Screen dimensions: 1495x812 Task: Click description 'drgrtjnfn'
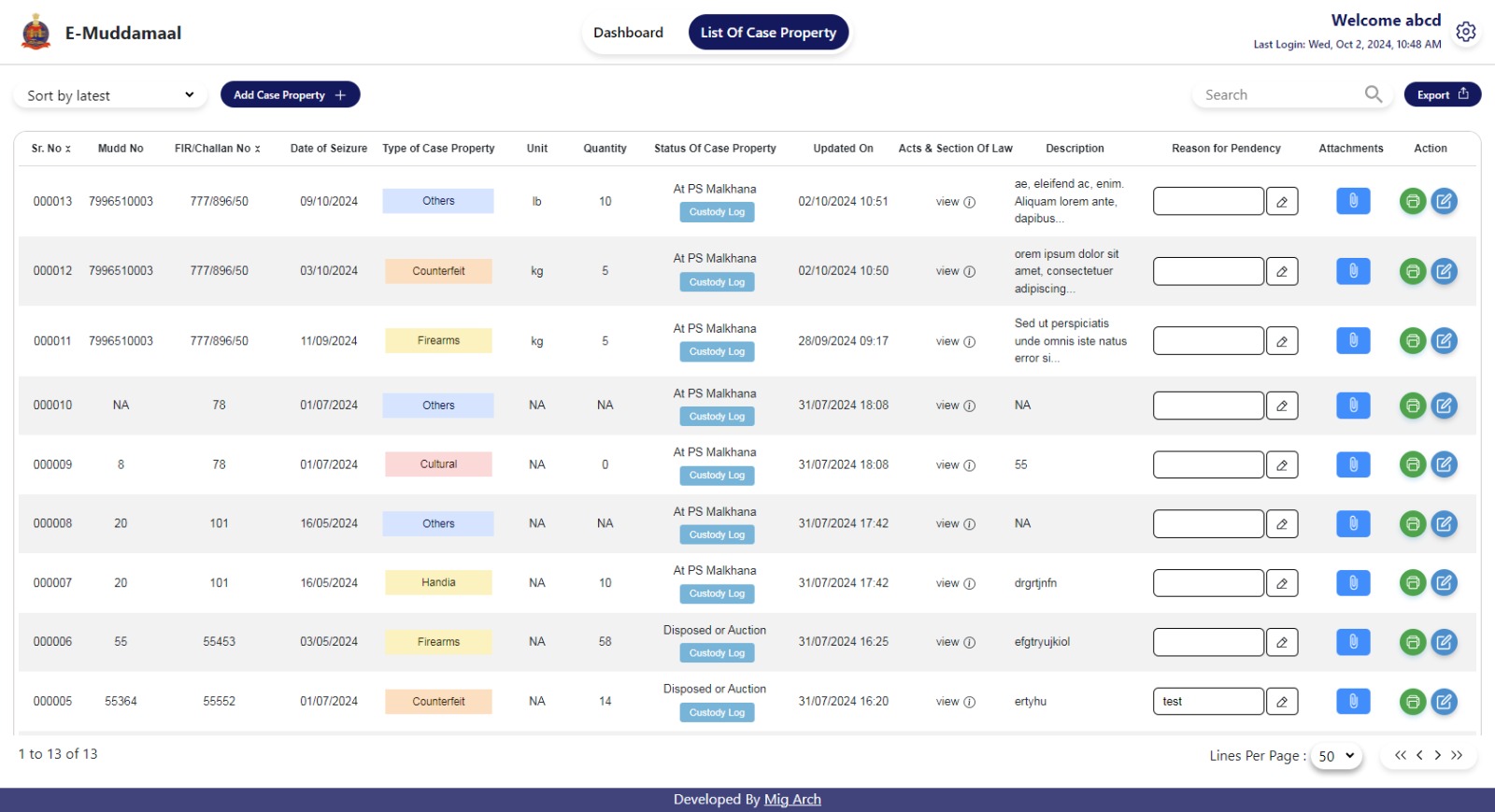click(1036, 583)
